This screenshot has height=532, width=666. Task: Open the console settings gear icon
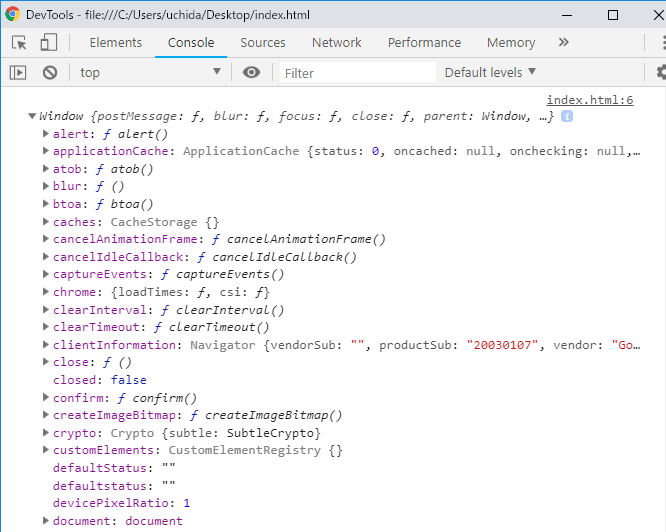click(661, 72)
